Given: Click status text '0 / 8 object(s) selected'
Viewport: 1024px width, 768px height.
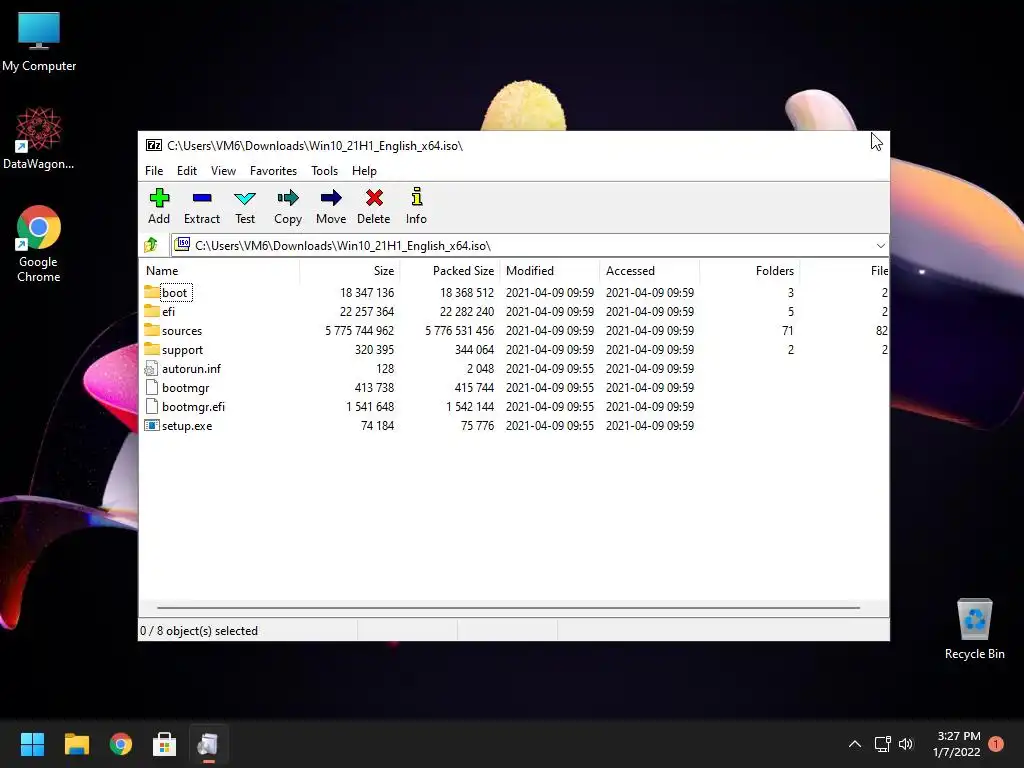Looking at the screenshot, I should click(x=199, y=631).
